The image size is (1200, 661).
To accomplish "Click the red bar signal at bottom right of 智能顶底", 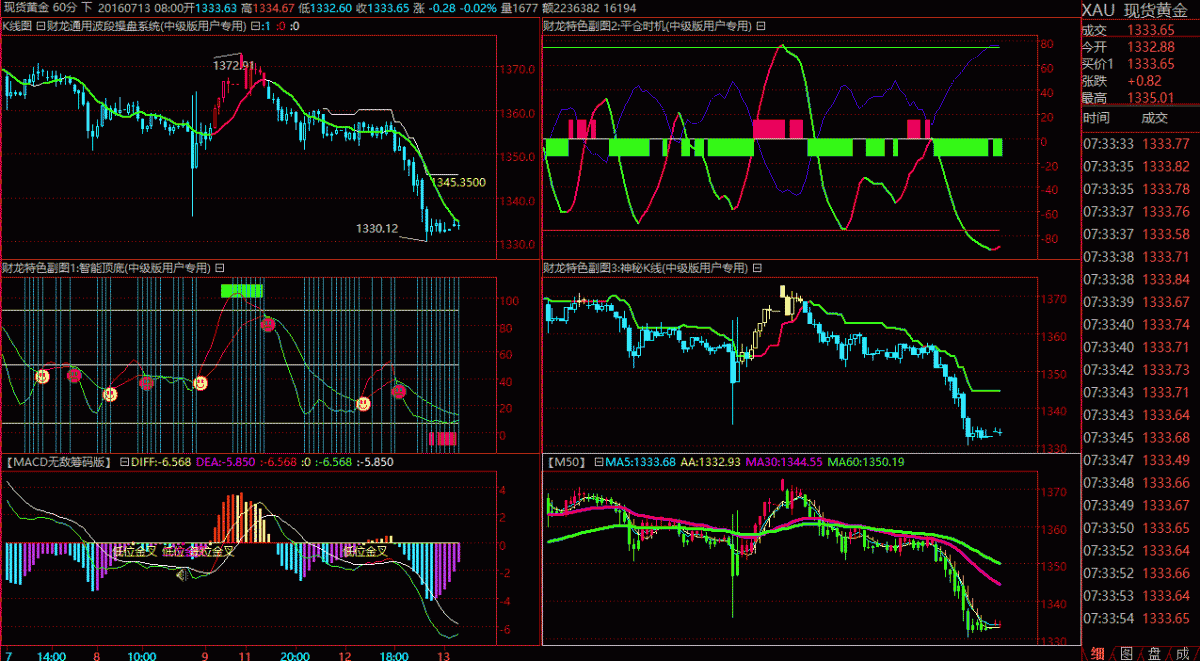I will 442,438.
